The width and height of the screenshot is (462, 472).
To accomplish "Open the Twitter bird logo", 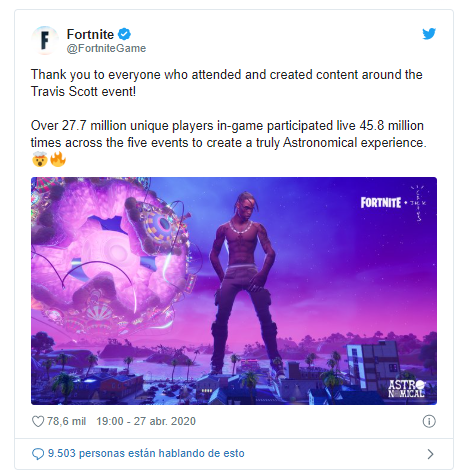I will pos(429,34).
